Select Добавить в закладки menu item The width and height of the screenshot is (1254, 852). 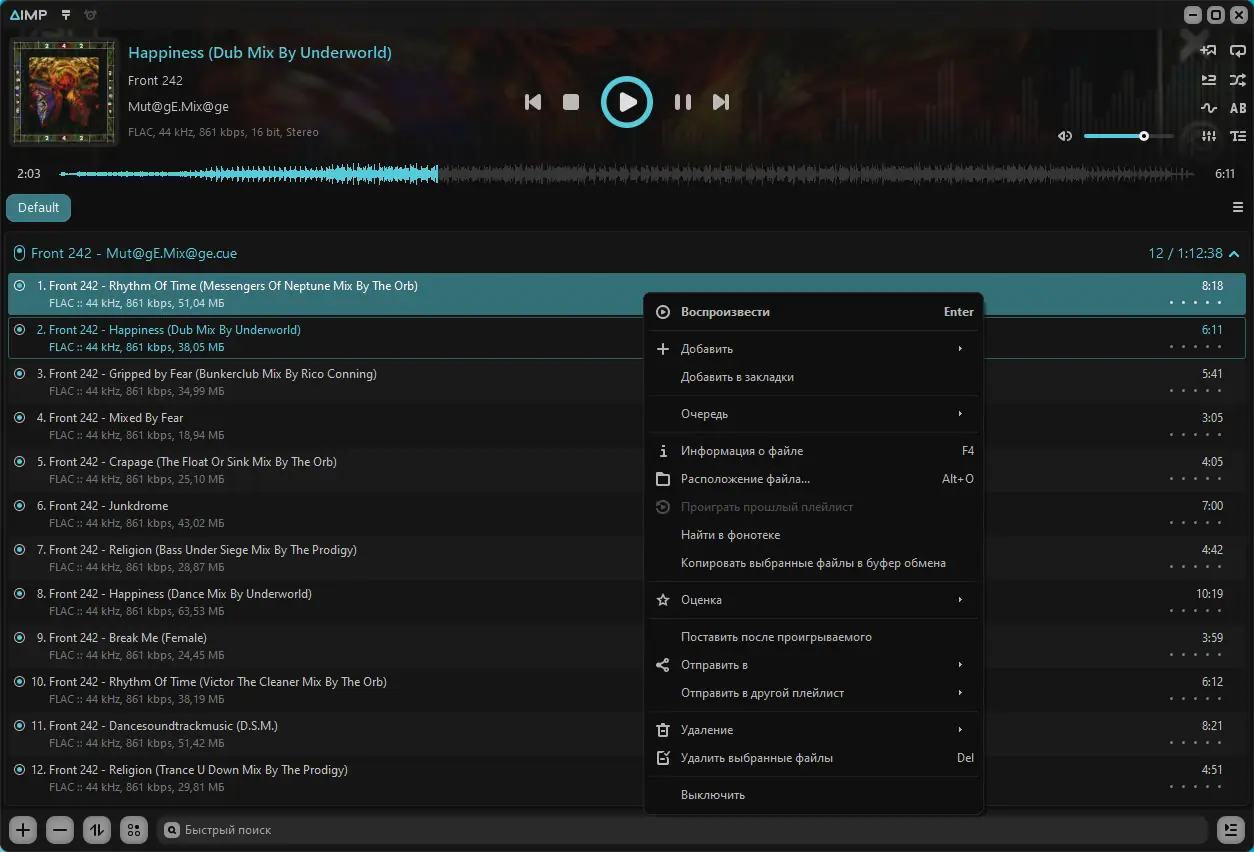(813, 377)
